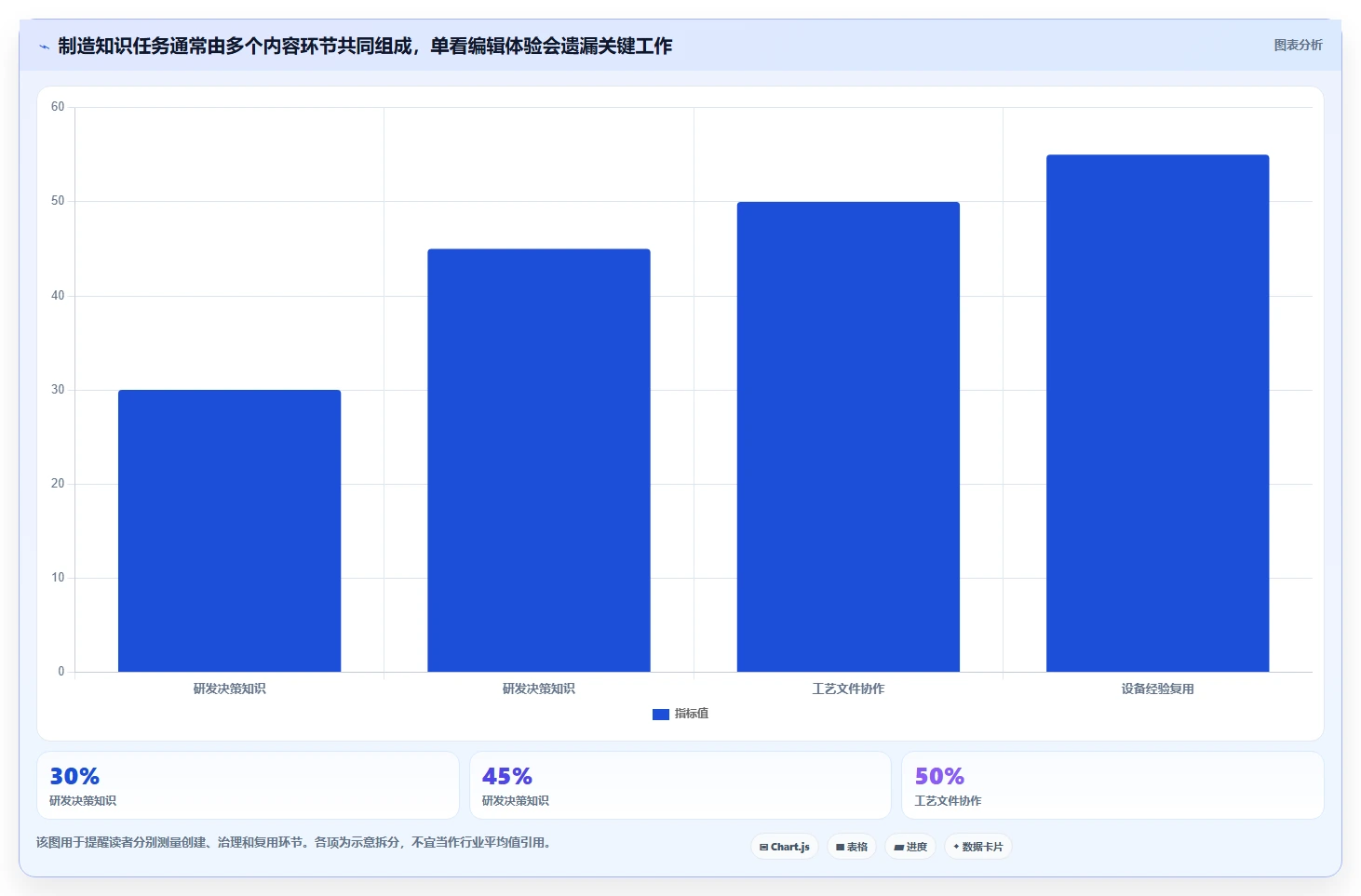
Task: Click the bar reaching value 45
Action: (x=539, y=460)
